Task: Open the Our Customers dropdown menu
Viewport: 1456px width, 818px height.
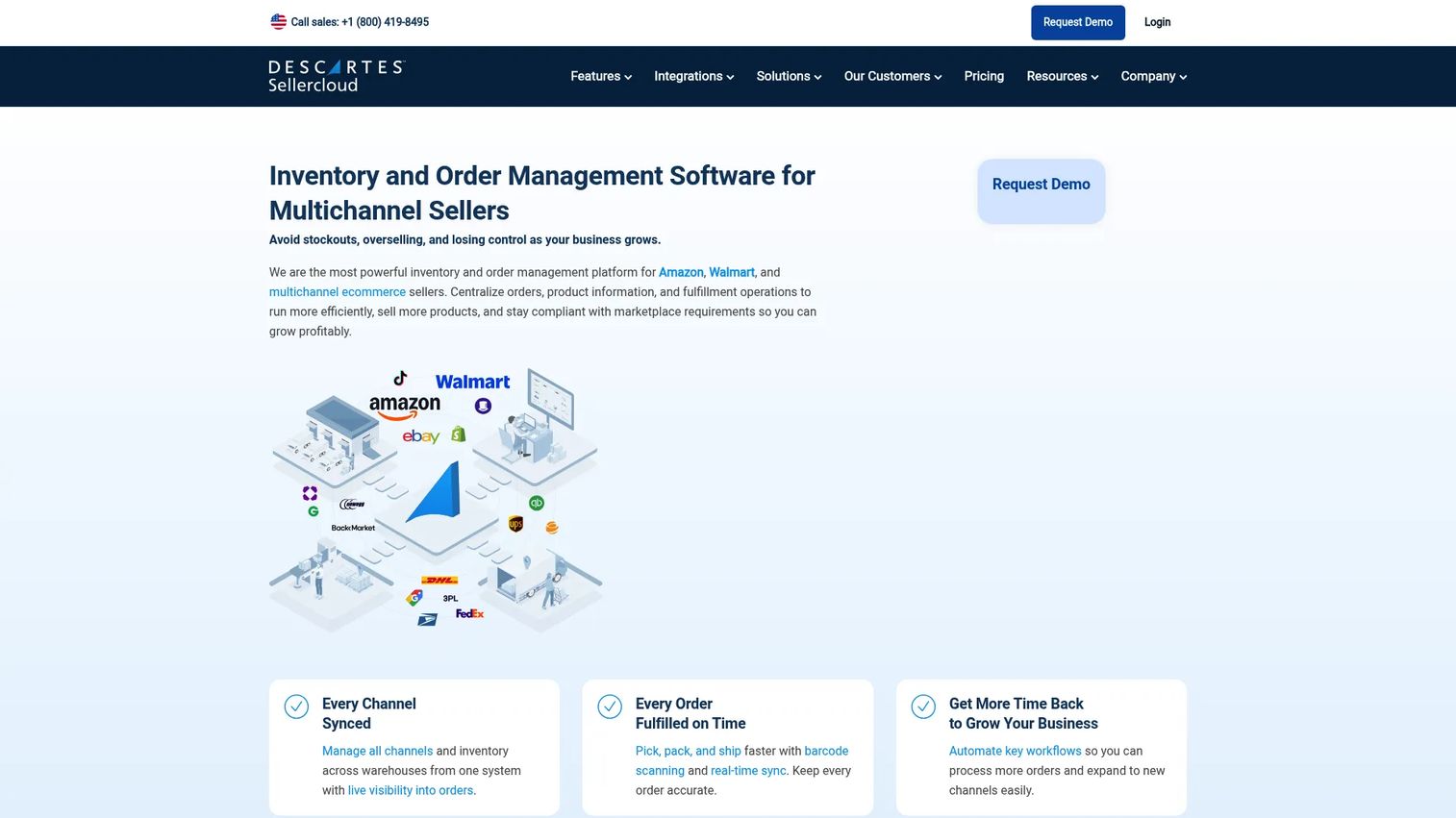Action: (x=892, y=76)
